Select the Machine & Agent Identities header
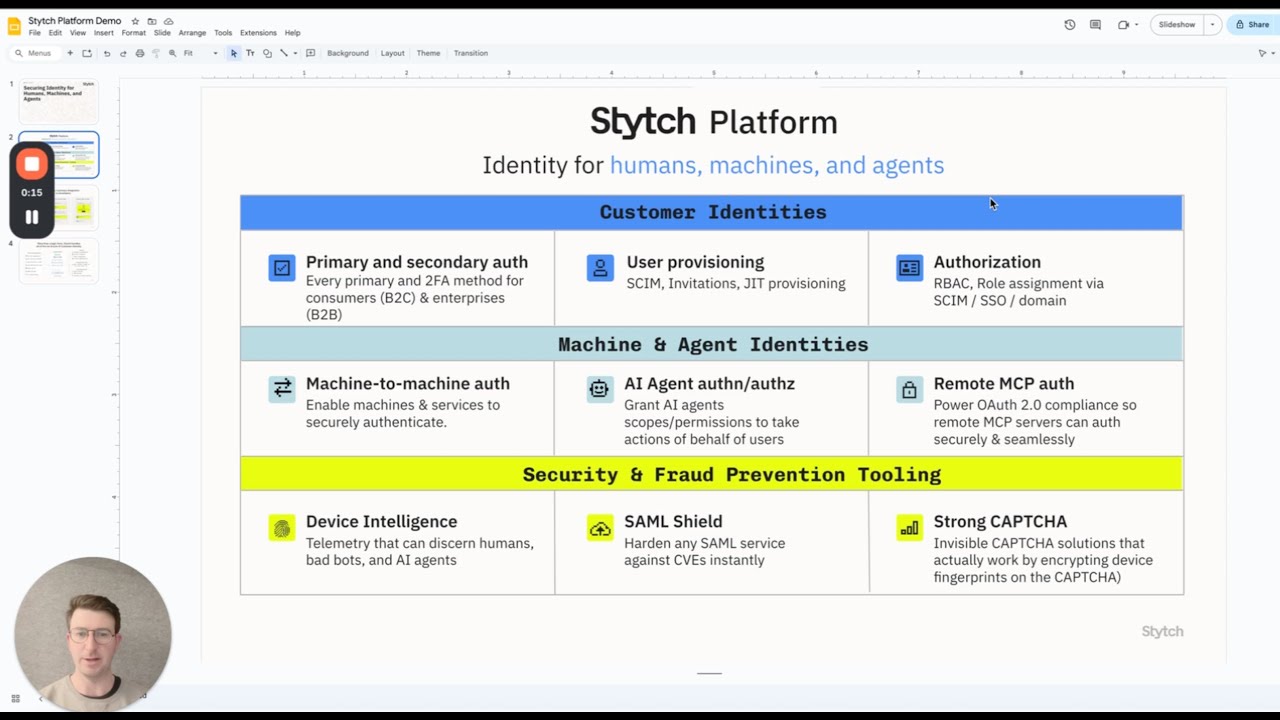This screenshot has height=720, width=1280. pos(712,344)
